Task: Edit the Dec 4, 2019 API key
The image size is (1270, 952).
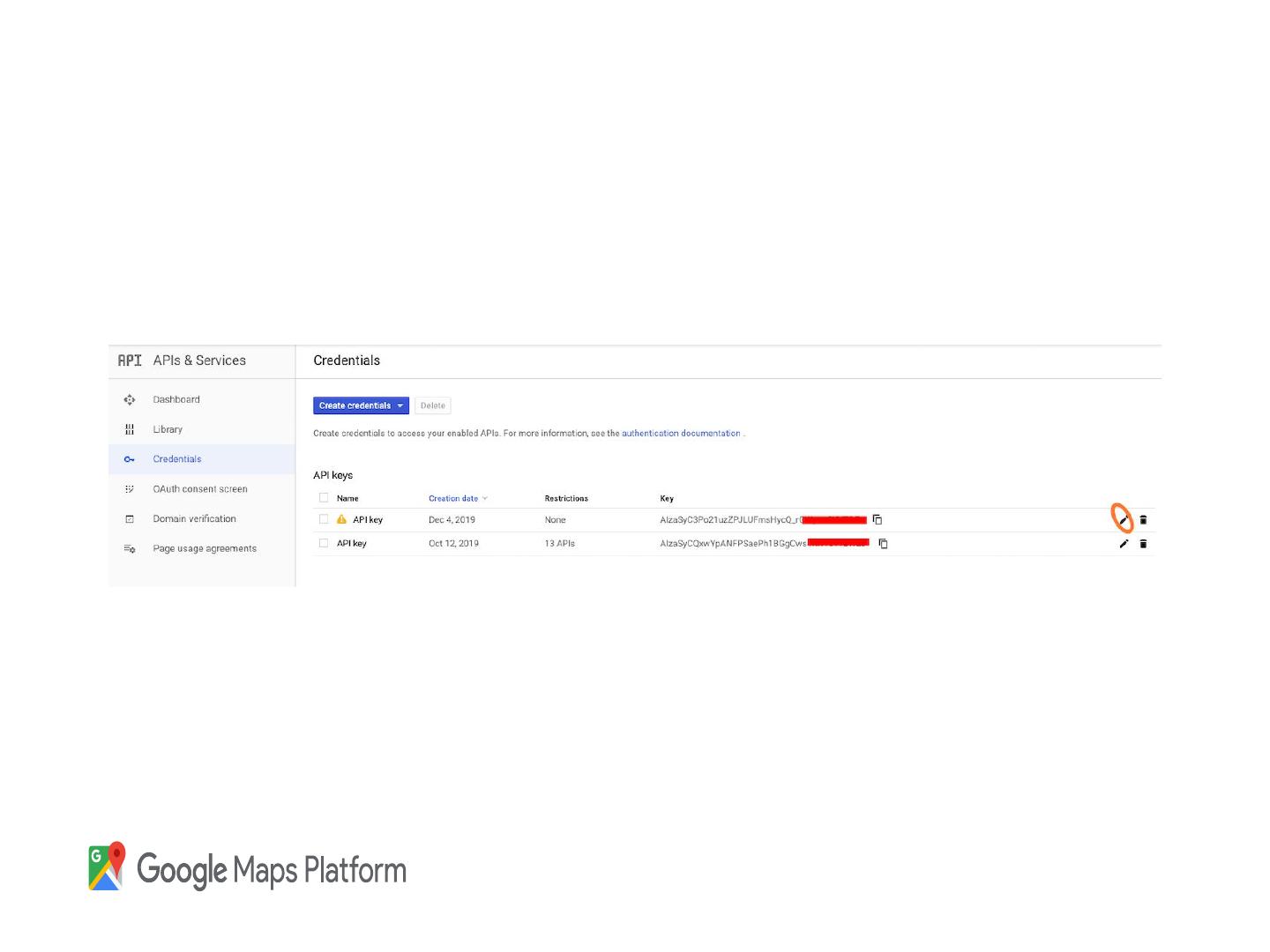Action: pyautogui.click(x=1124, y=520)
